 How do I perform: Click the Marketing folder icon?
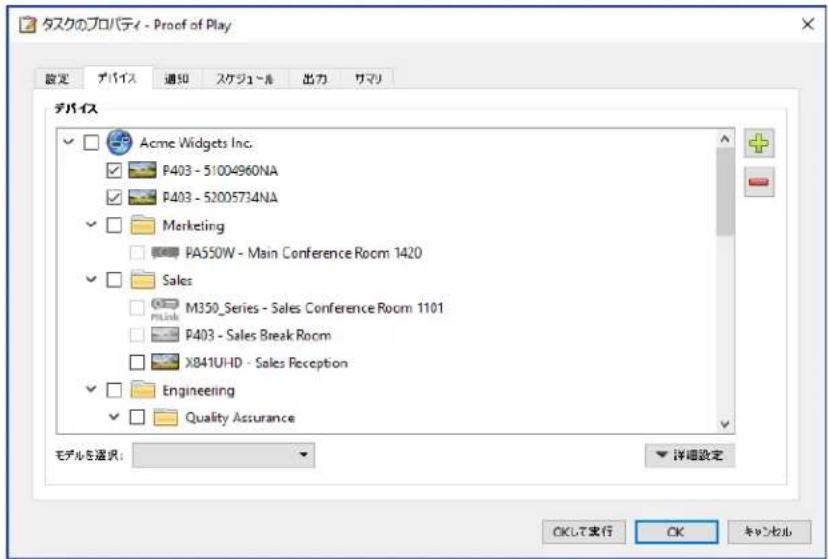pos(143,225)
